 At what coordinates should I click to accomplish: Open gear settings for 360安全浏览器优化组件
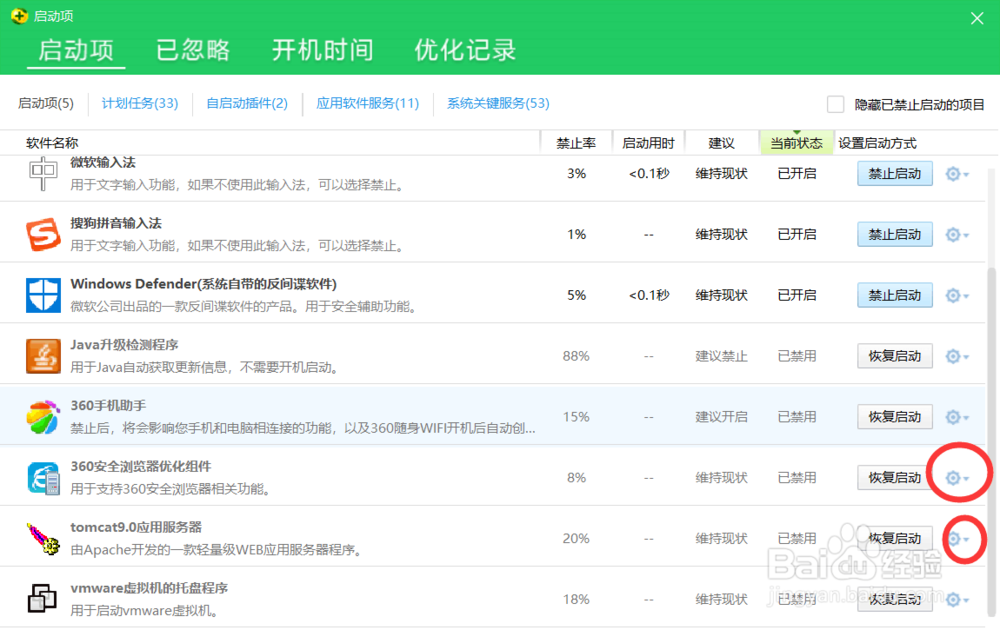(x=957, y=478)
